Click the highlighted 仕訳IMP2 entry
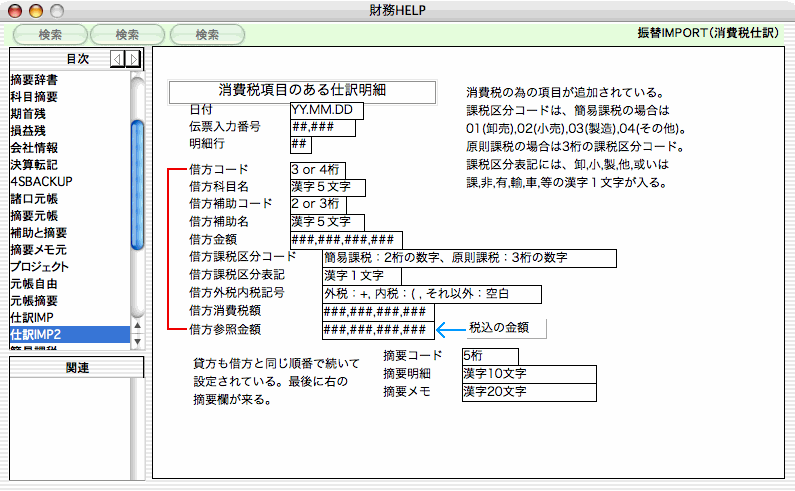Screen dimensions: 795x491 (36, 334)
